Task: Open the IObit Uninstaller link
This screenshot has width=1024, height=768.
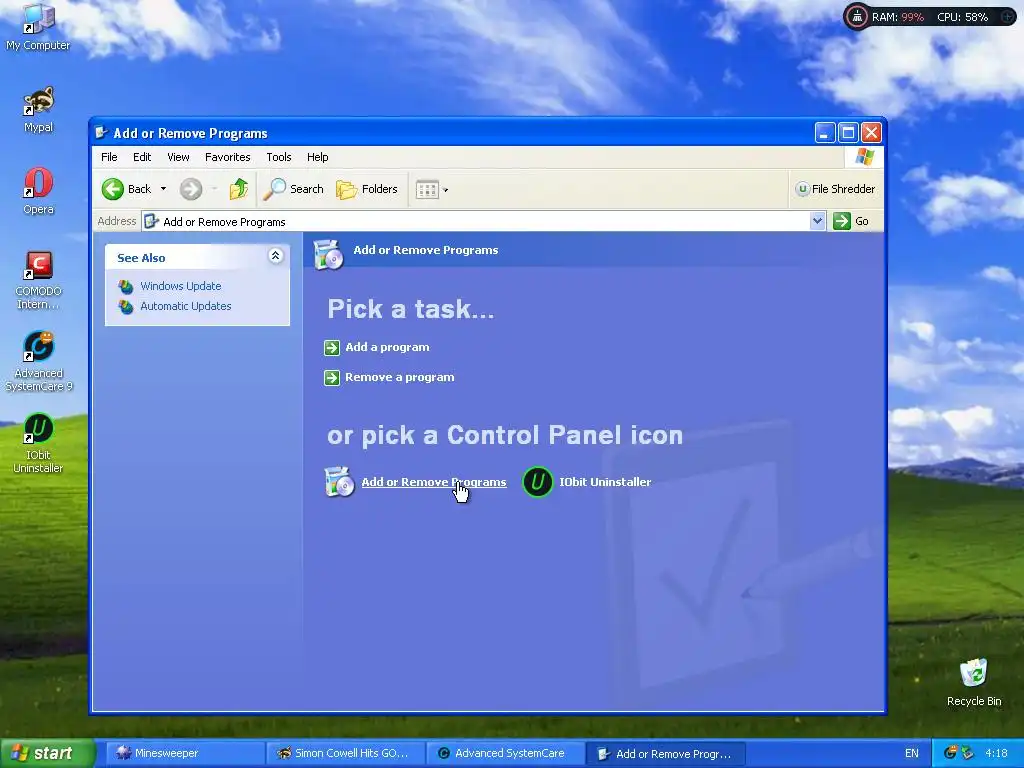Action: click(x=605, y=482)
